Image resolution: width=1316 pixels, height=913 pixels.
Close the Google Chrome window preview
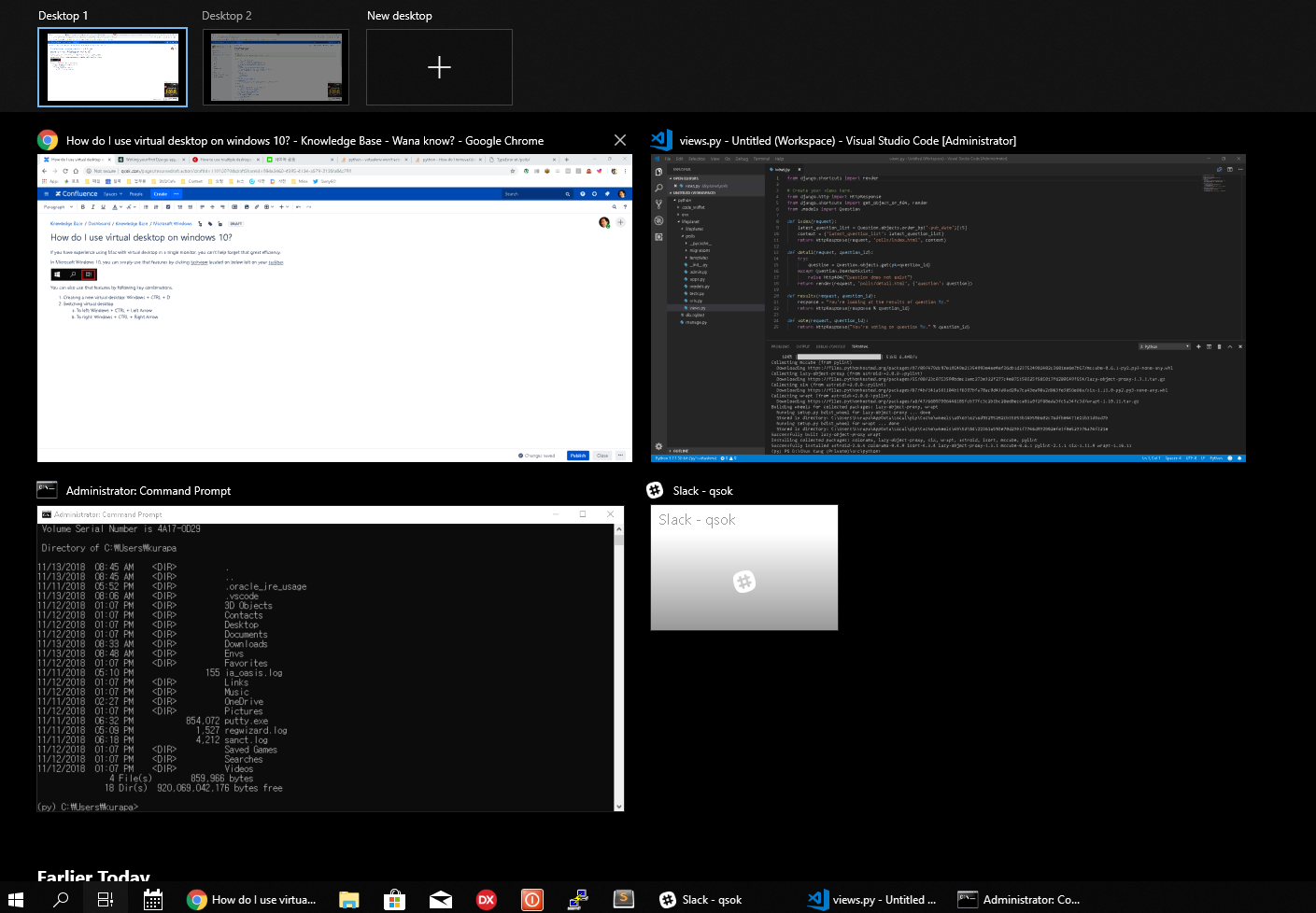click(620, 140)
